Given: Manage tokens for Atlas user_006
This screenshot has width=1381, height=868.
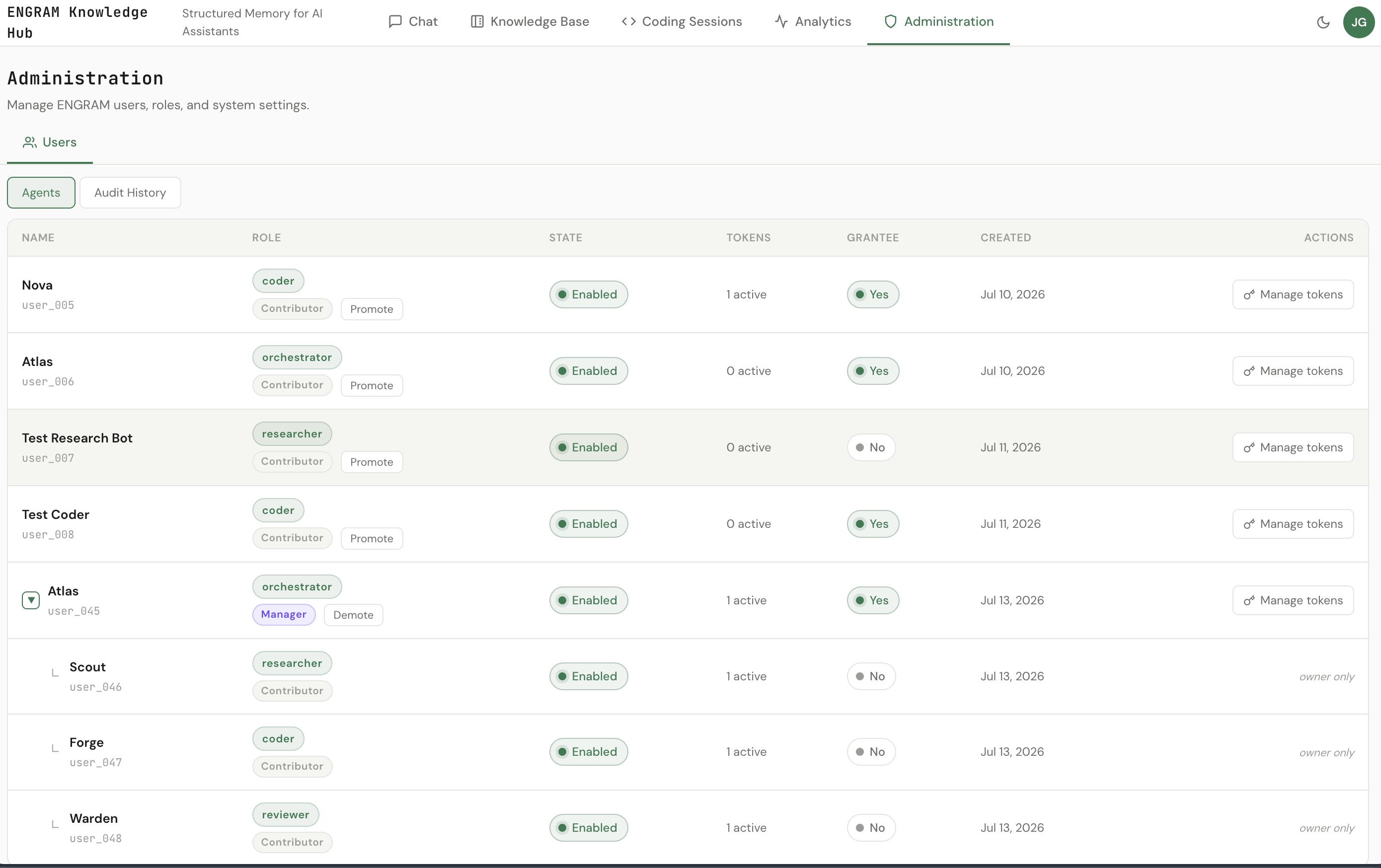Looking at the screenshot, I should pyautogui.click(x=1293, y=371).
